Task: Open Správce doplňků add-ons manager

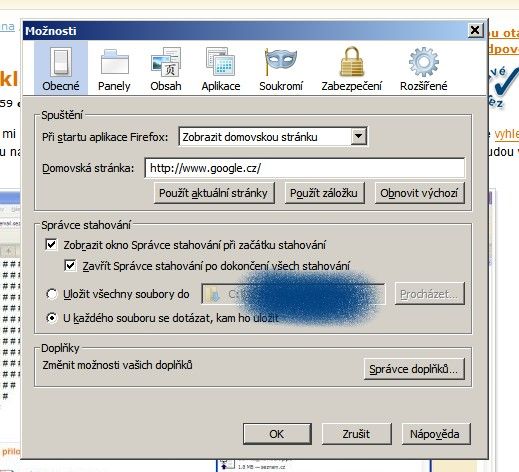Action: 414,369
